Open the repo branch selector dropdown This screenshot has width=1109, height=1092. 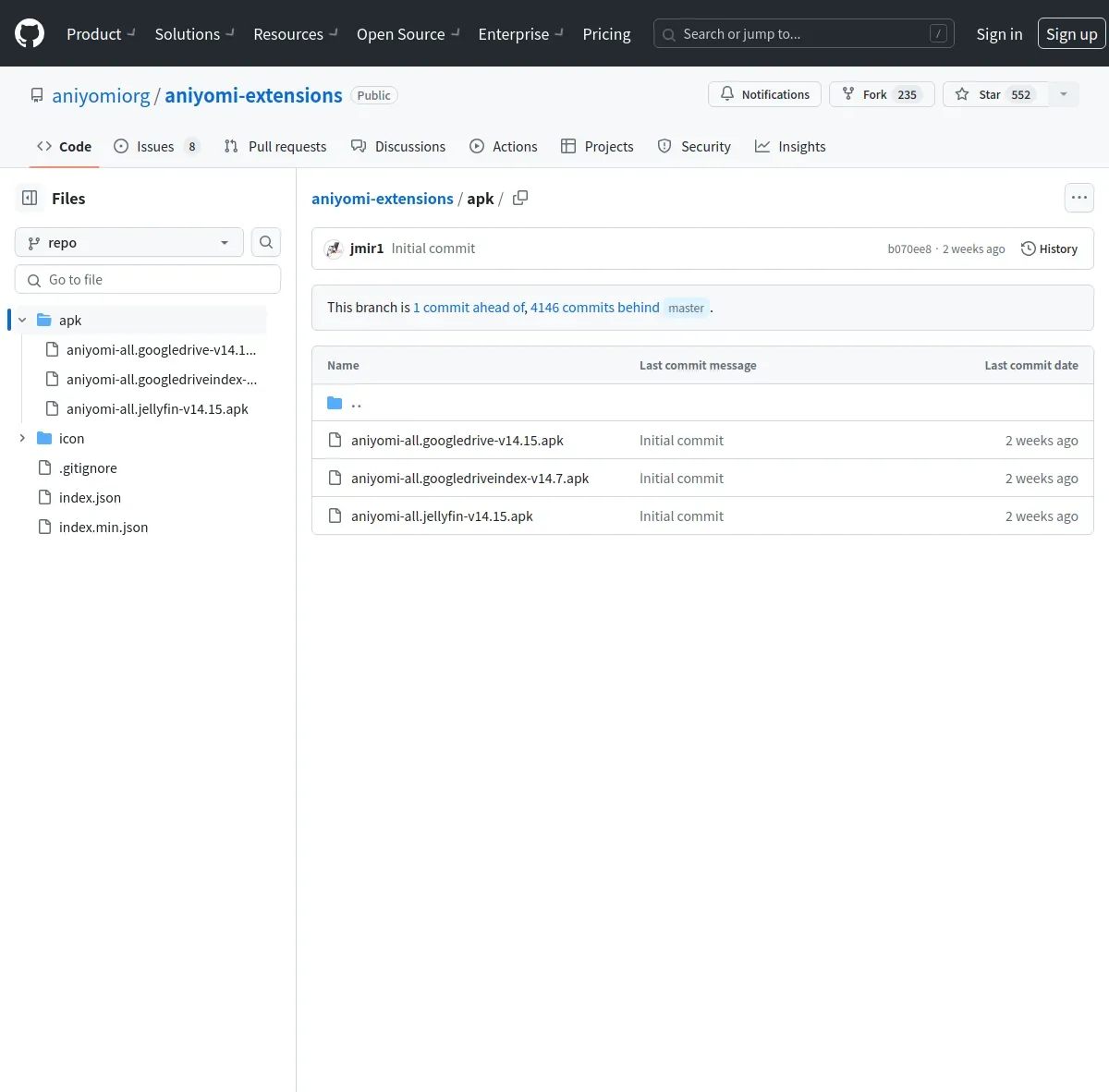(x=129, y=242)
